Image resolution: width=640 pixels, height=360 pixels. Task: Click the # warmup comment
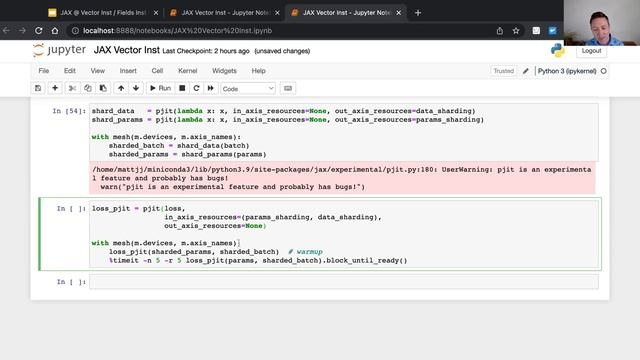(x=305, y=252)
